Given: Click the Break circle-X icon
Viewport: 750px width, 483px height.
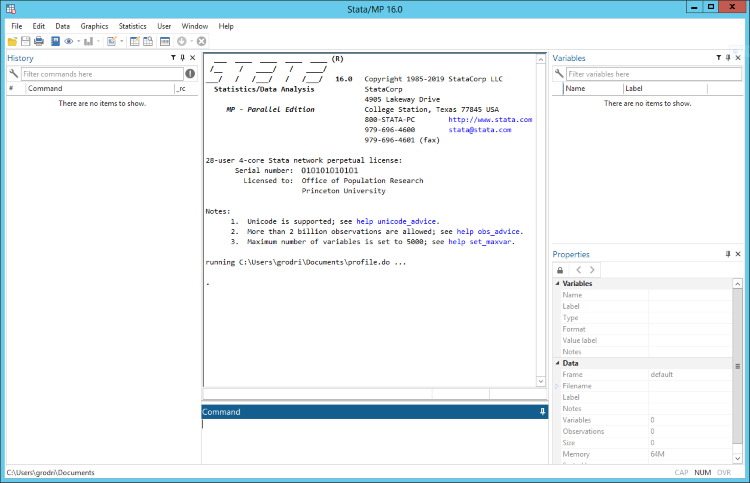Looking at the screenshot, I should [201, 42].
